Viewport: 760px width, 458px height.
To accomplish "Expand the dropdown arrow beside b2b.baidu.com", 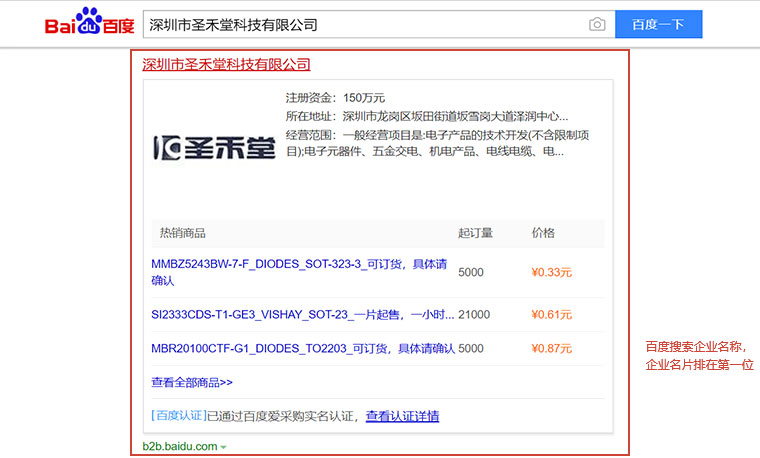I will click(224, 447).
